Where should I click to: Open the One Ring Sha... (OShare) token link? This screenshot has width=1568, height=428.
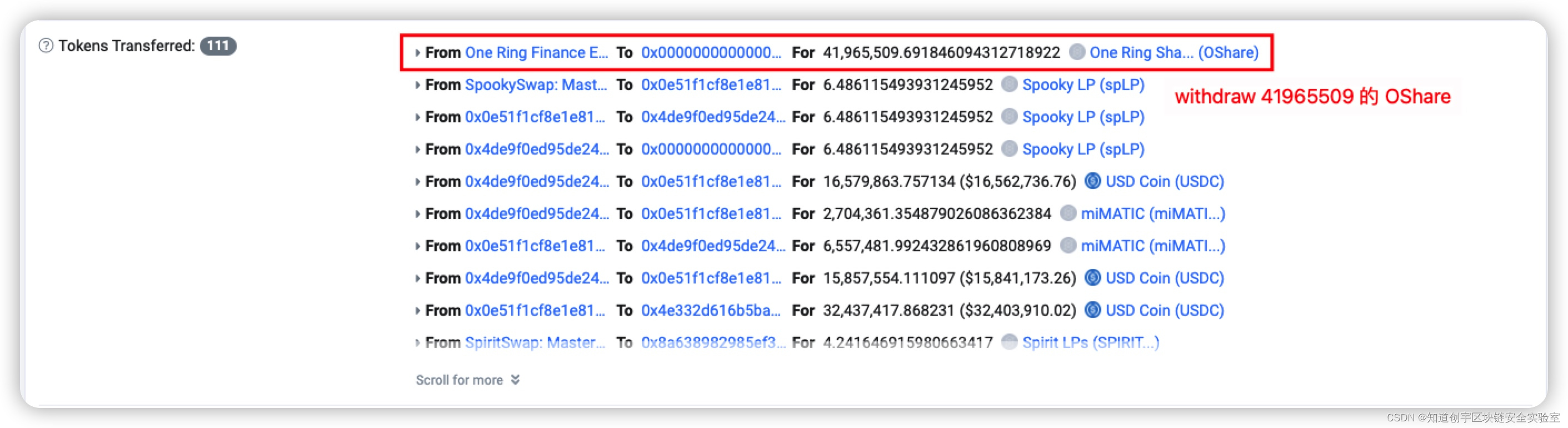1174,52
